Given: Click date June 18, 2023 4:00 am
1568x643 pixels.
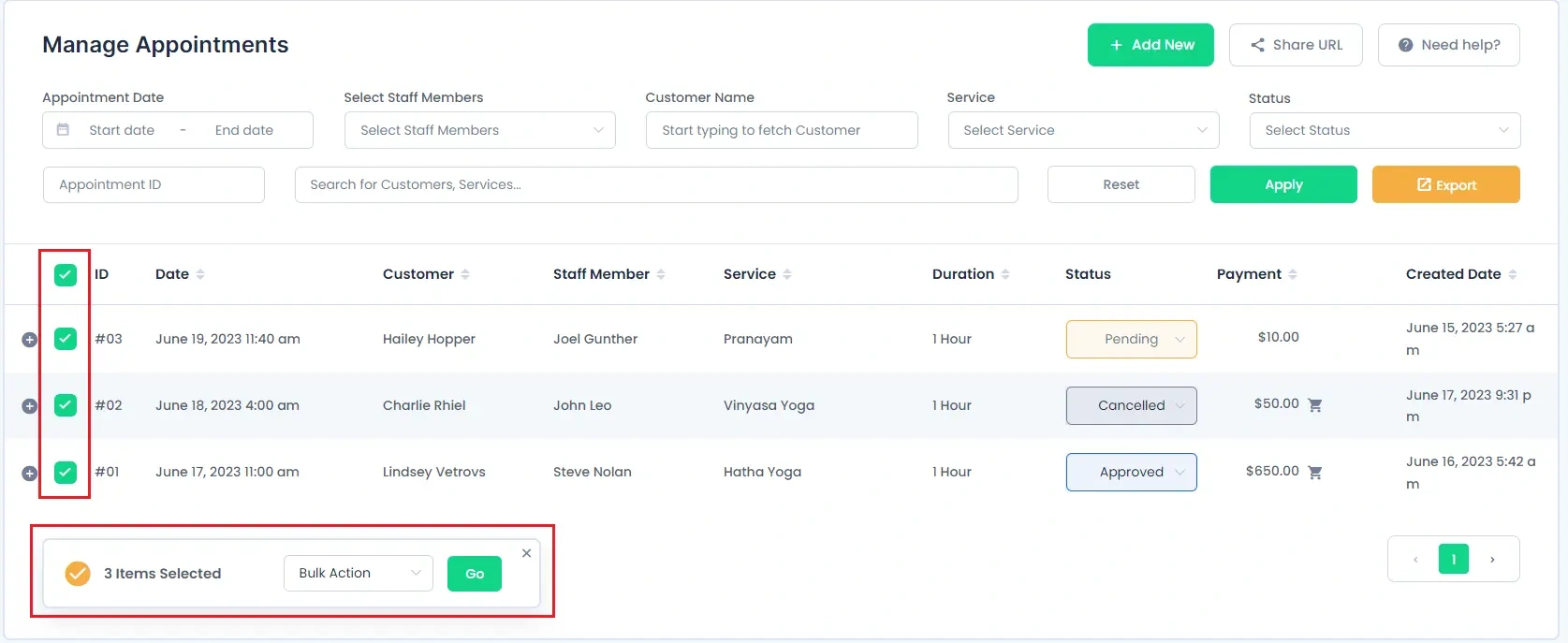Looking at the screenshot, I should 227,405.
